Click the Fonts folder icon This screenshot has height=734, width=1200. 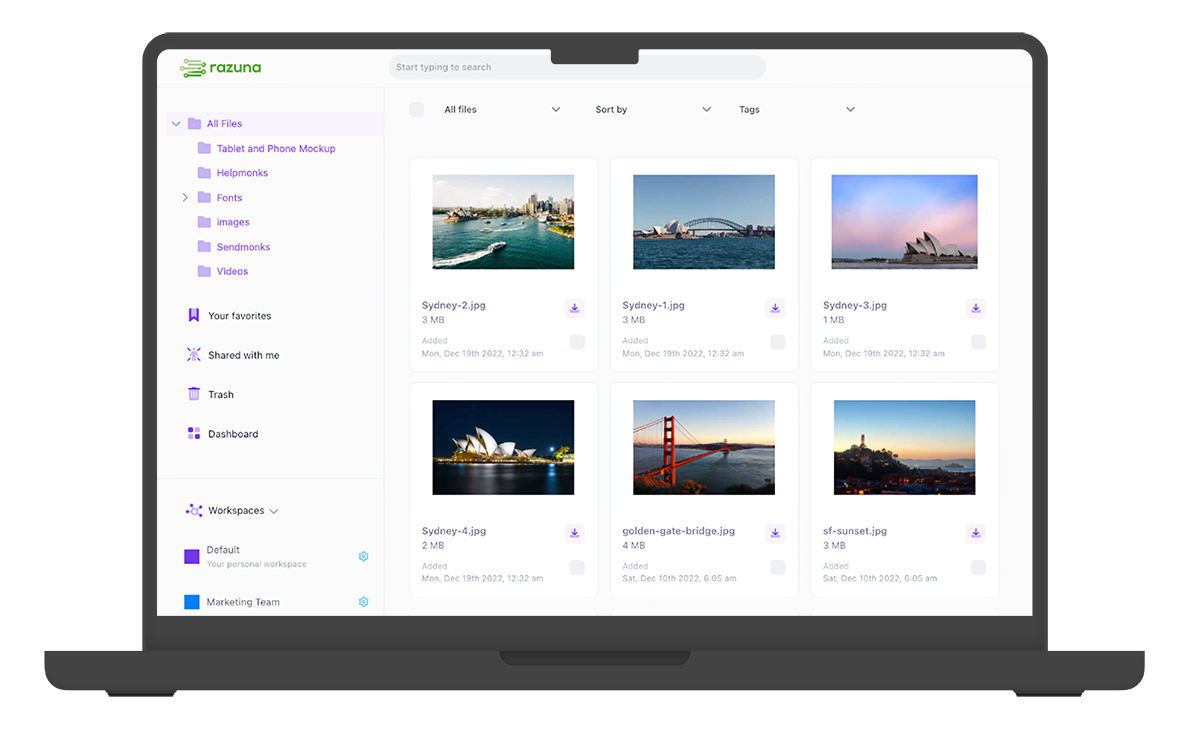pyautogui.click(x=204, y=197)
